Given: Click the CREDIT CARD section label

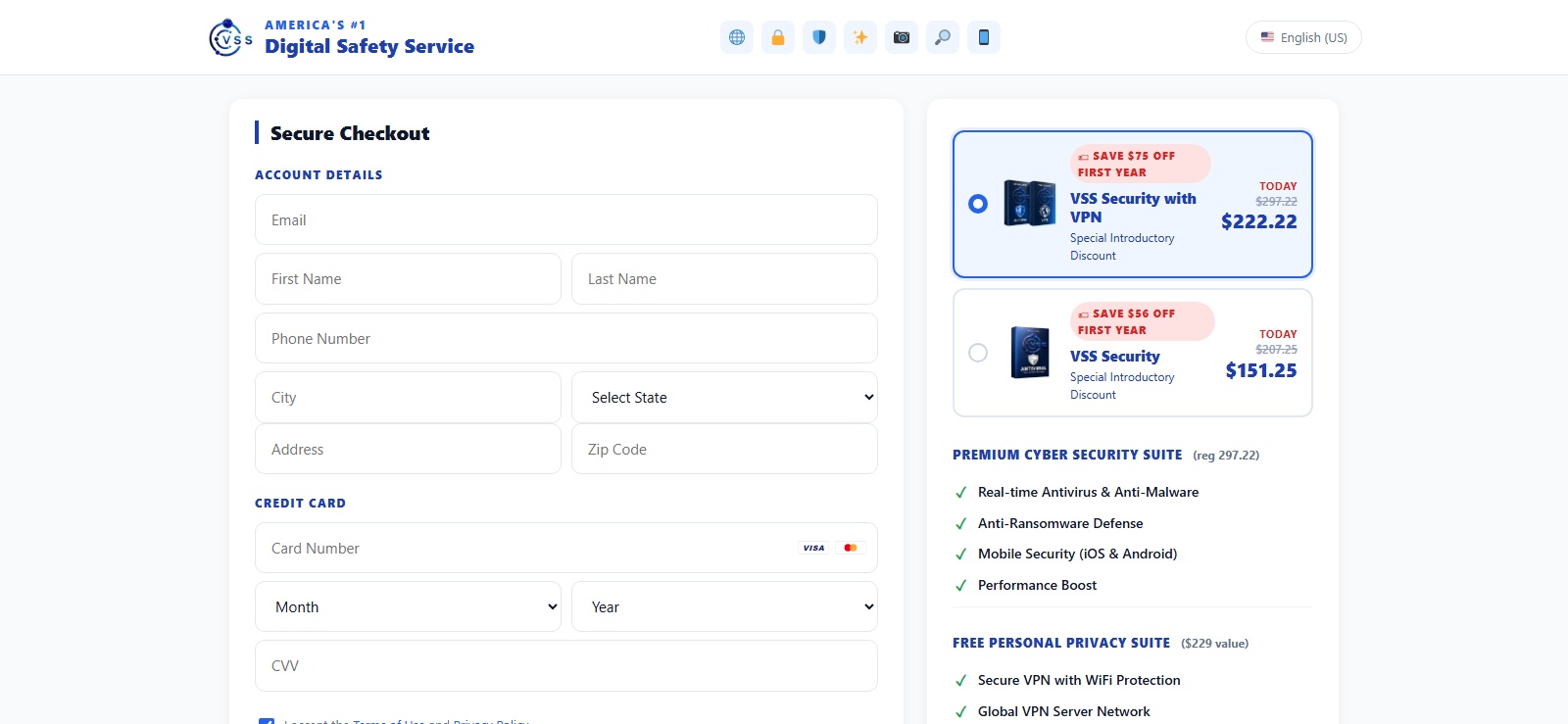Looking at the screenshot, I should [x=300, y=504].
